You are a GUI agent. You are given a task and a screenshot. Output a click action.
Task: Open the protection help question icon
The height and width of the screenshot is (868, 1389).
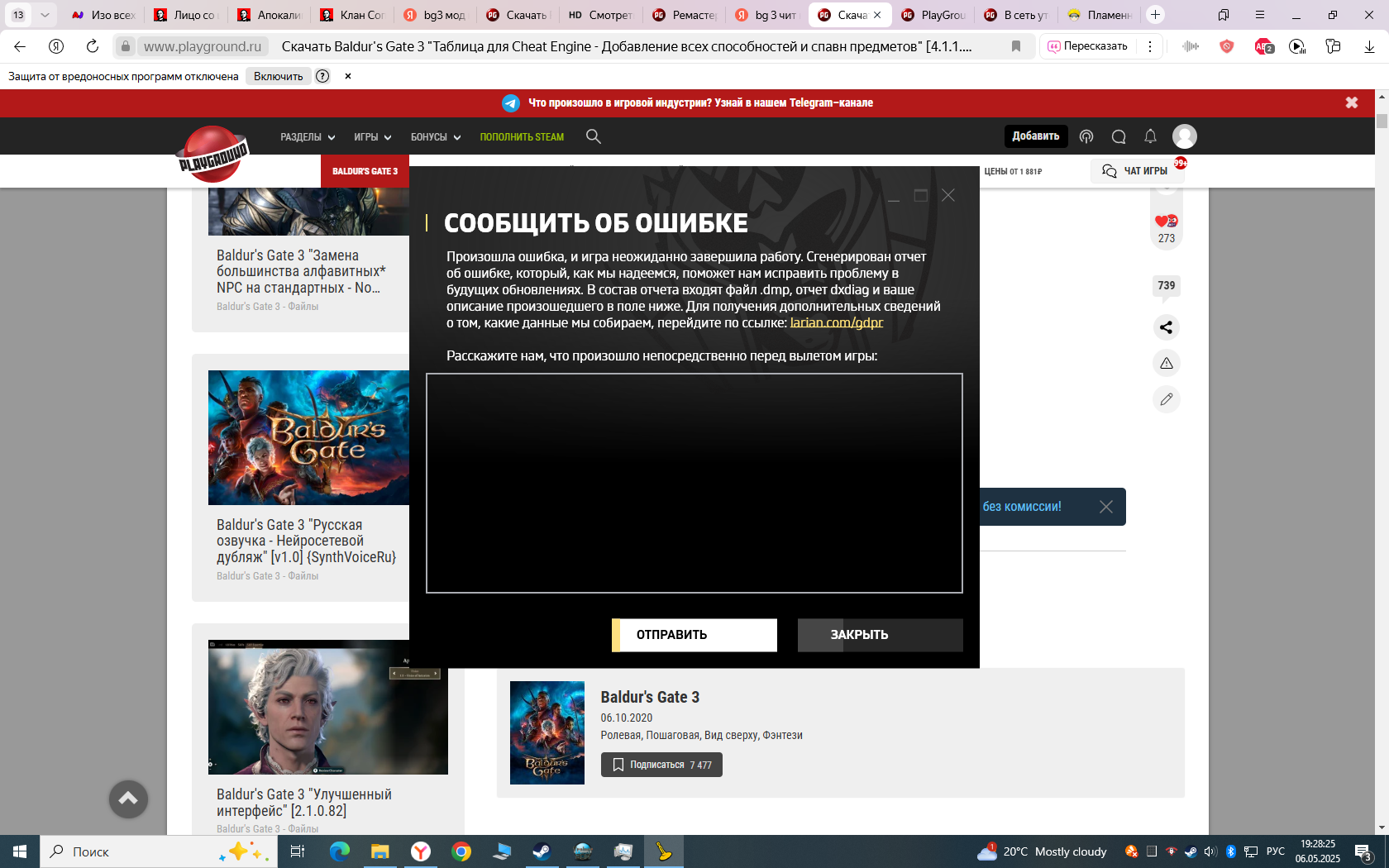point(322,76)
